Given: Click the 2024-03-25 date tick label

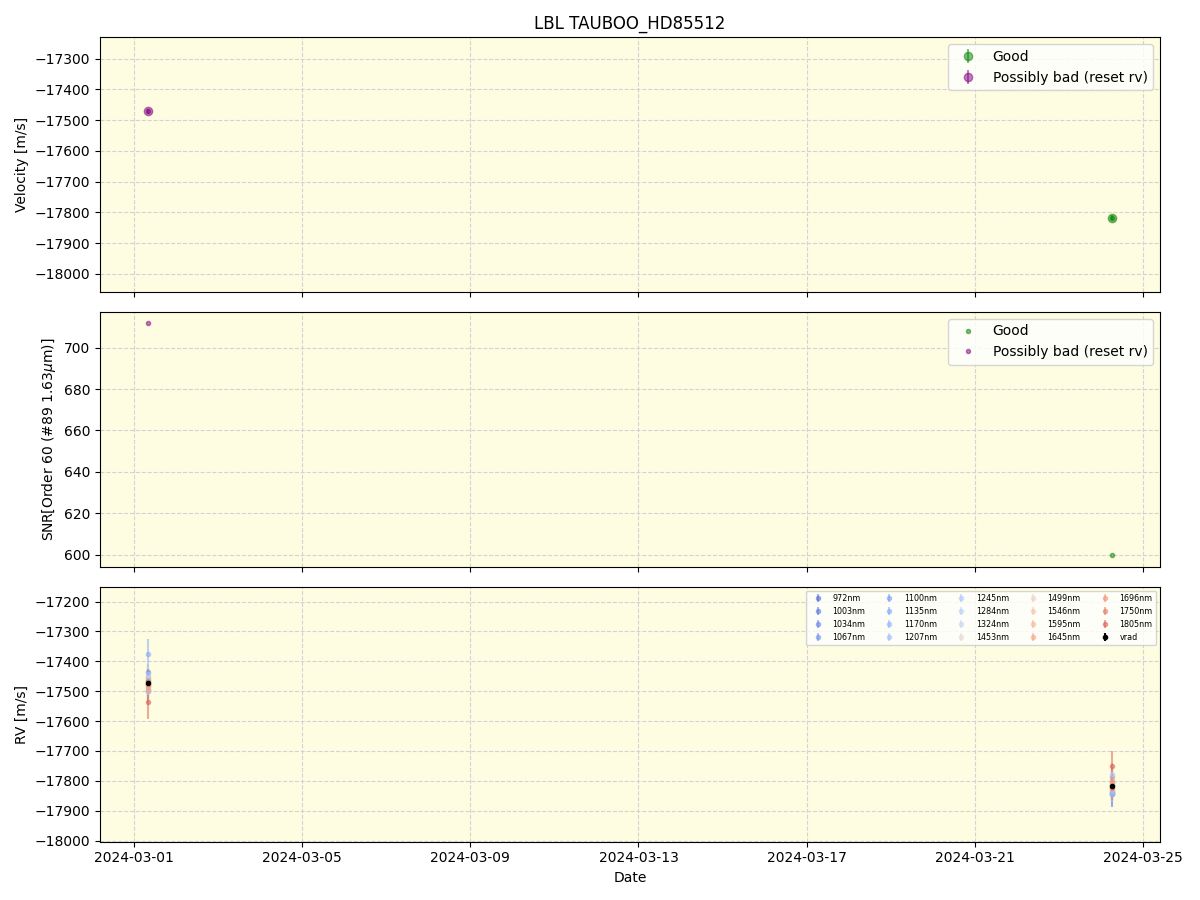Looking at the screenshot, I should pyautogui.click(x=1143, y=856).
